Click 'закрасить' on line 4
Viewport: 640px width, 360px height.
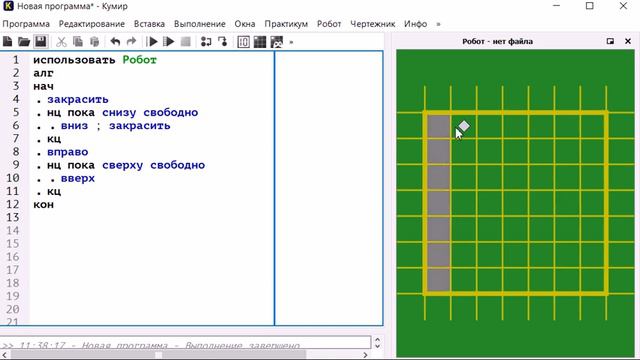coord(78,100)
